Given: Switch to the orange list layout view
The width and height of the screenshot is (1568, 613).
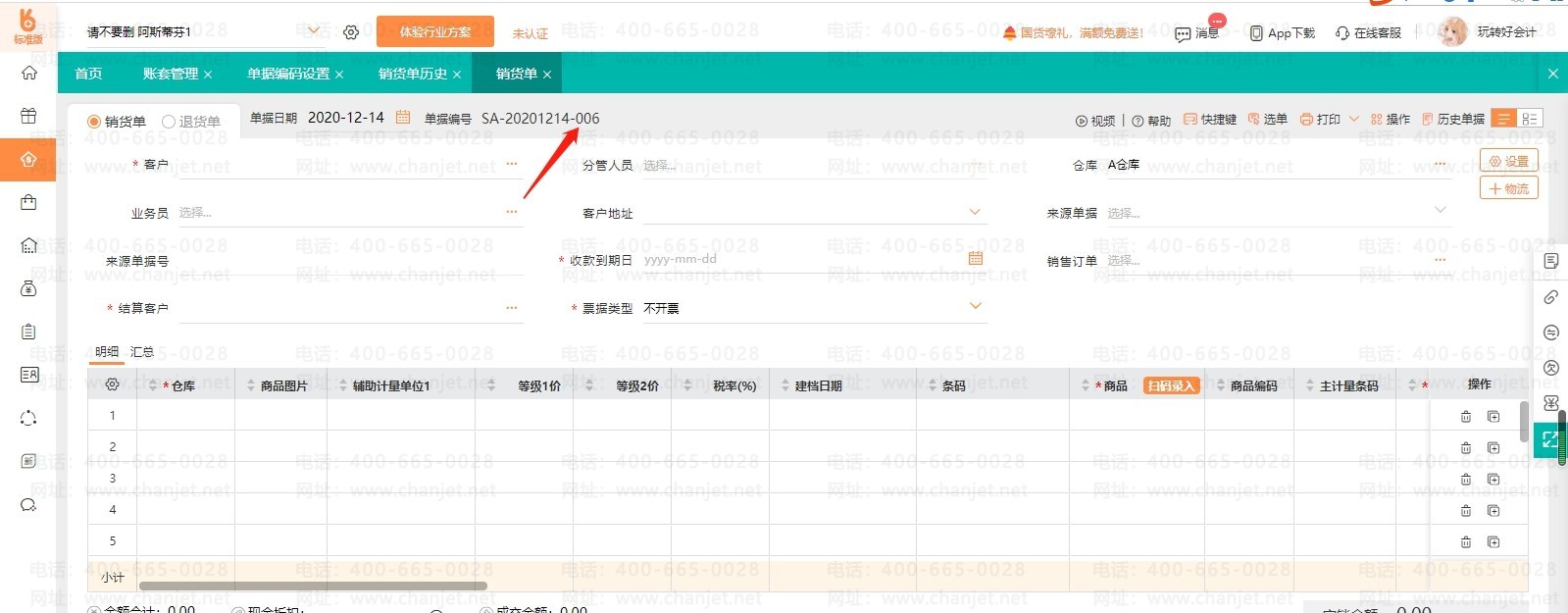Looking at the screenshot, I should [x=1503, y=119].
